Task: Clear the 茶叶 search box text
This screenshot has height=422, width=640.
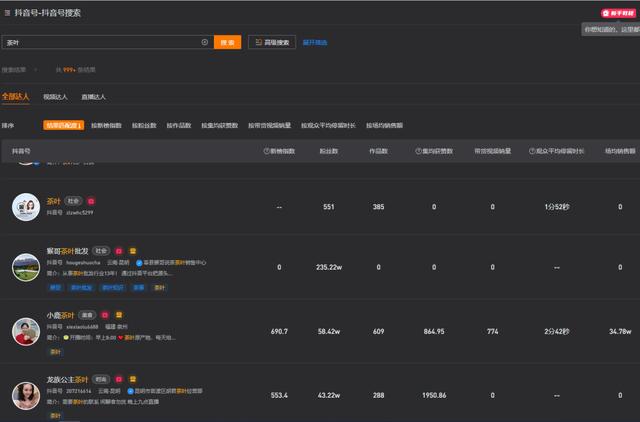Action: [205, 42]
